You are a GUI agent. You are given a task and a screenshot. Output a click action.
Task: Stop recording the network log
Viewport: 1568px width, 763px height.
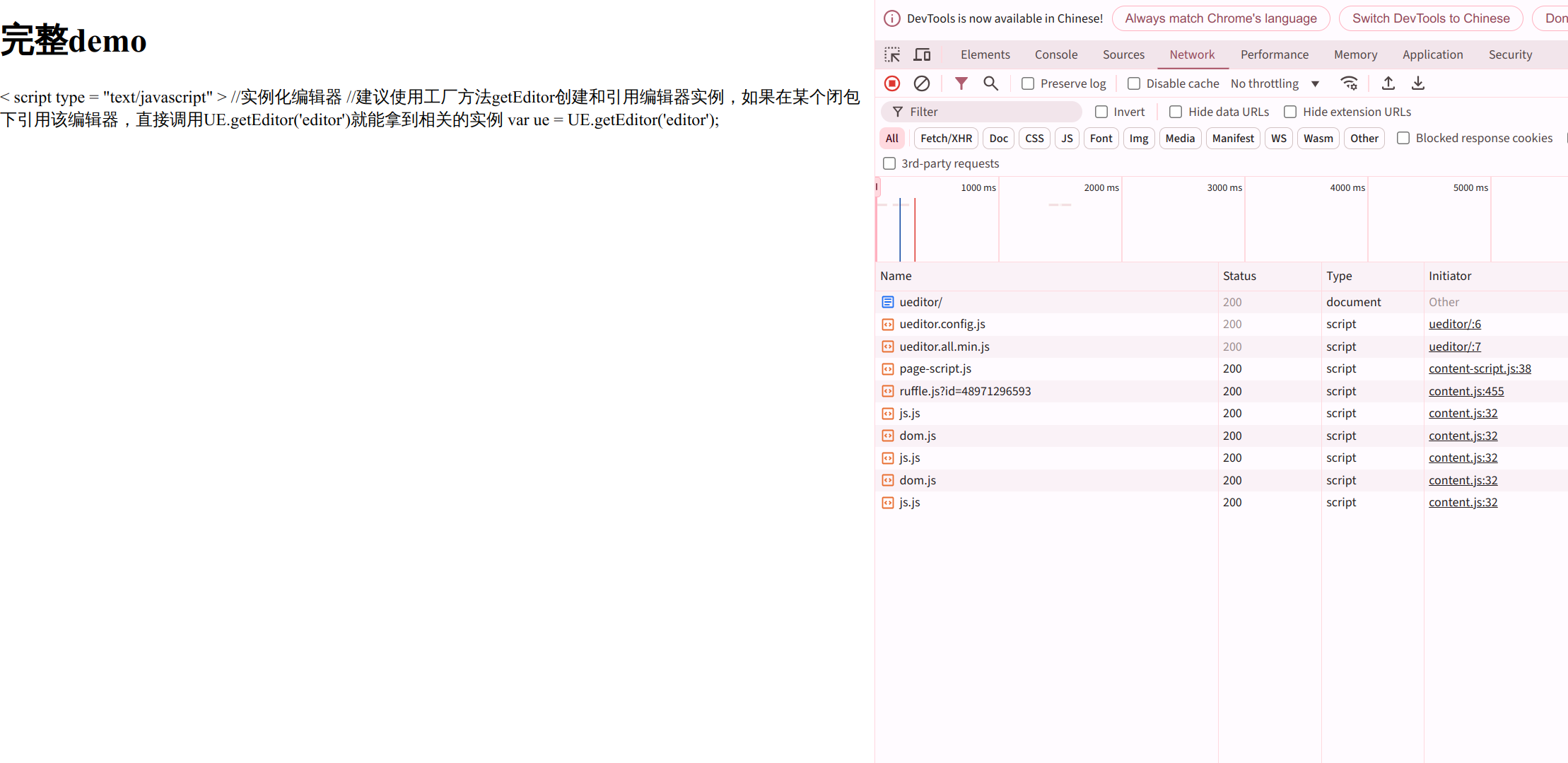click(x=892, y=83)
